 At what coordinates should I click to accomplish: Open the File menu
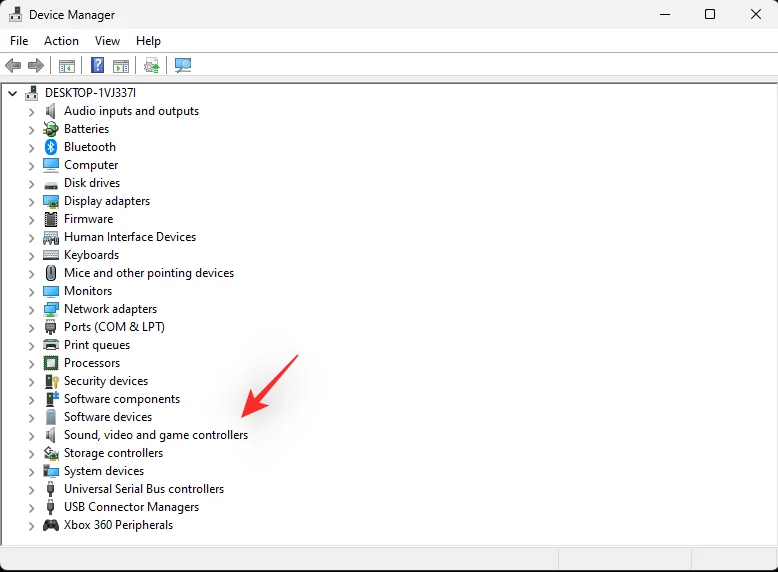tap(19, 41)
